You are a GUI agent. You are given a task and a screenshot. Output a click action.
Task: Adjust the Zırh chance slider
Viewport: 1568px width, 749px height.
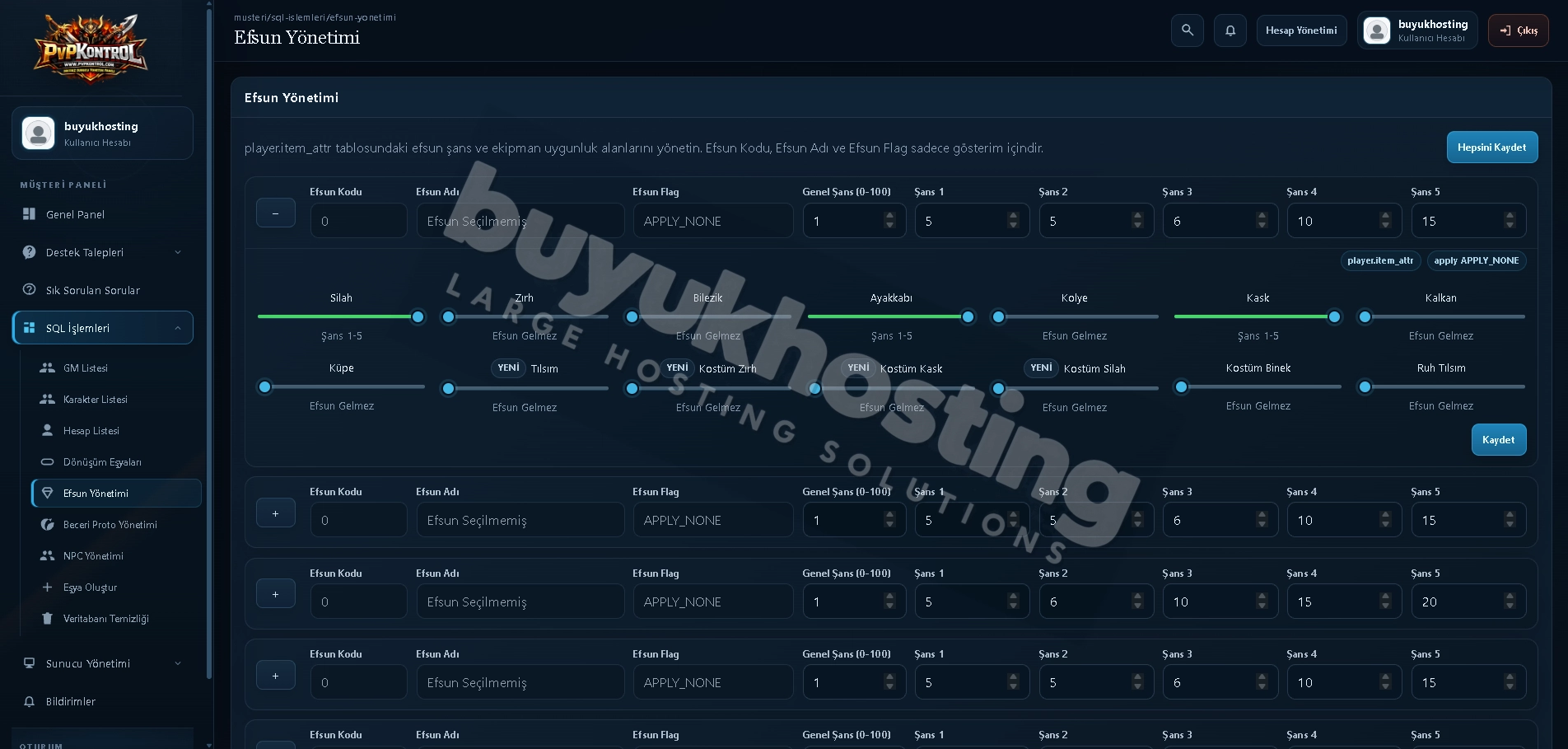(x=525, y=316)
